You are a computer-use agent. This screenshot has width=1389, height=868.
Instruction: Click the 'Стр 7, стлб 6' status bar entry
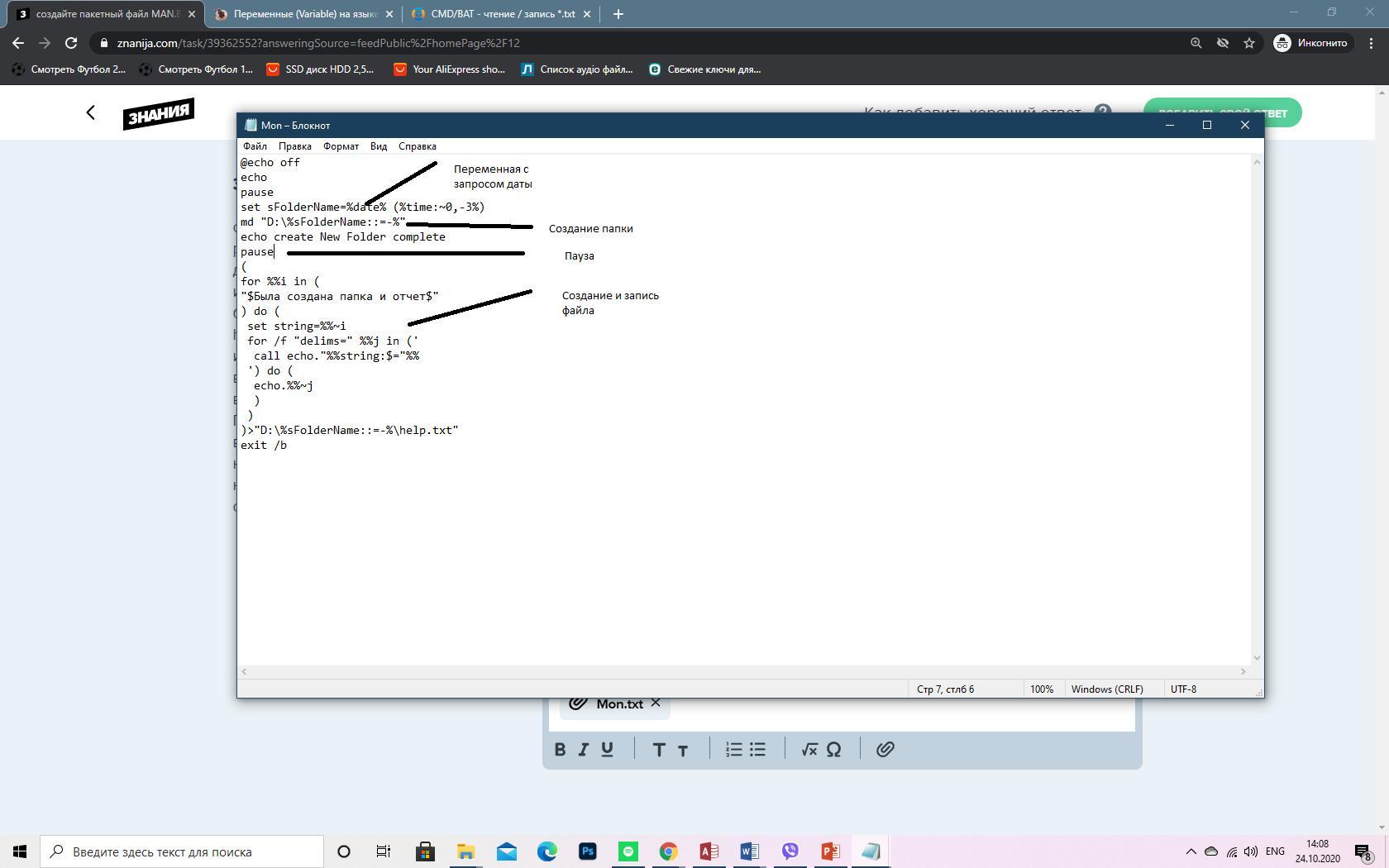coord(945,689)
